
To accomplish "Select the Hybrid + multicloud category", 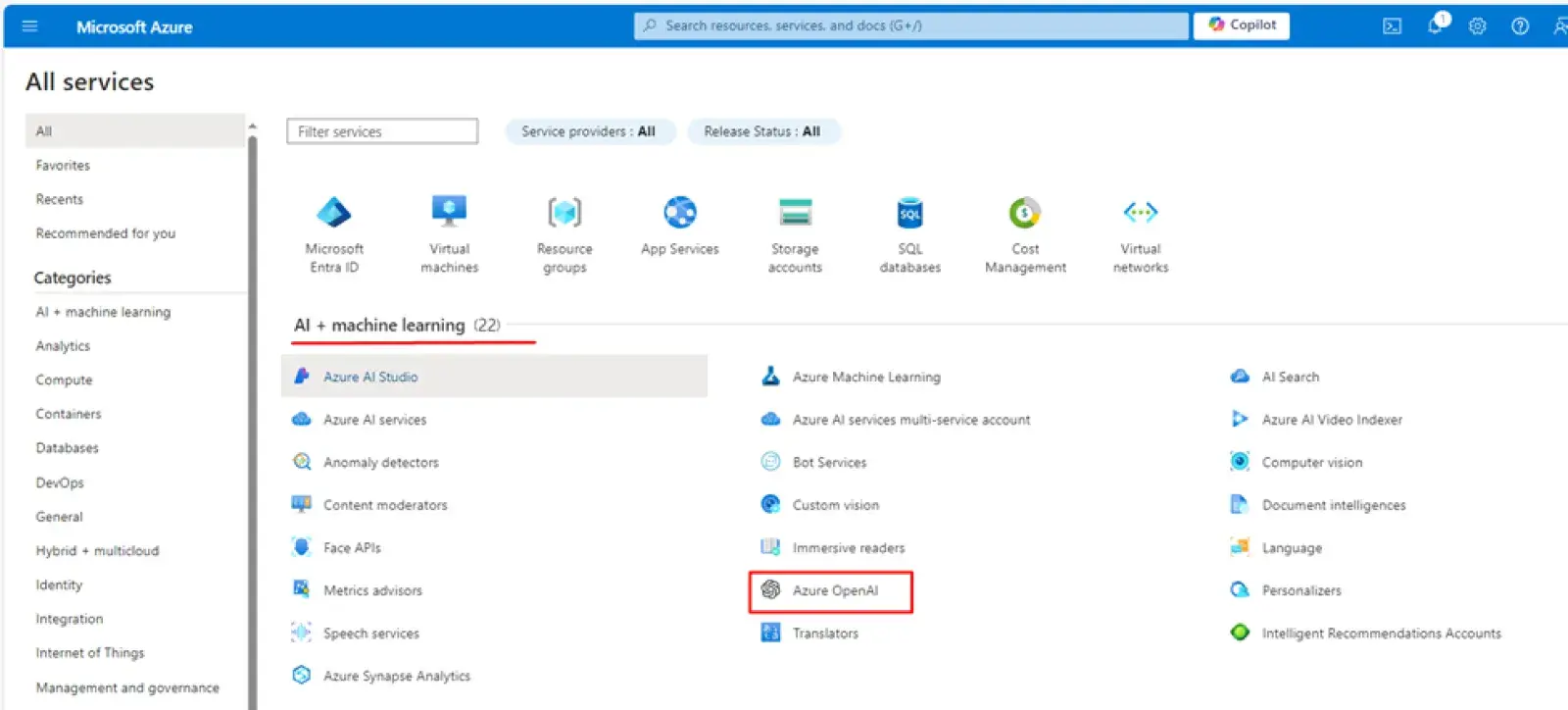I will click(97, 550).
